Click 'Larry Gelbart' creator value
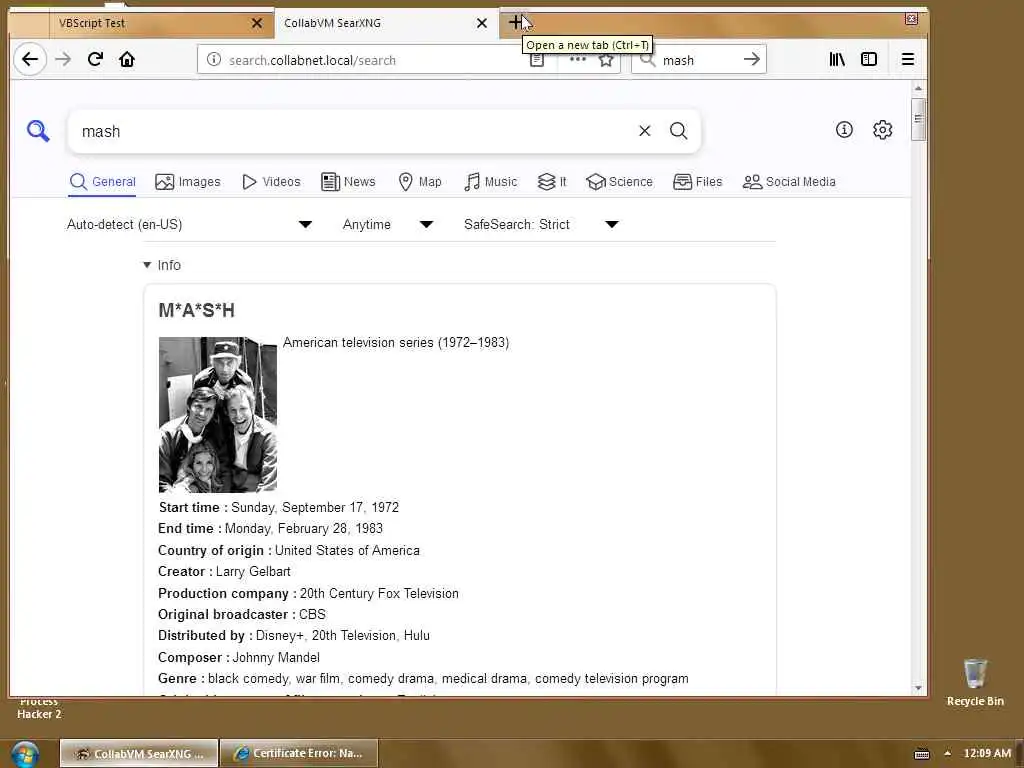This screenshot has height=768, width=1024. click(253, 571)
